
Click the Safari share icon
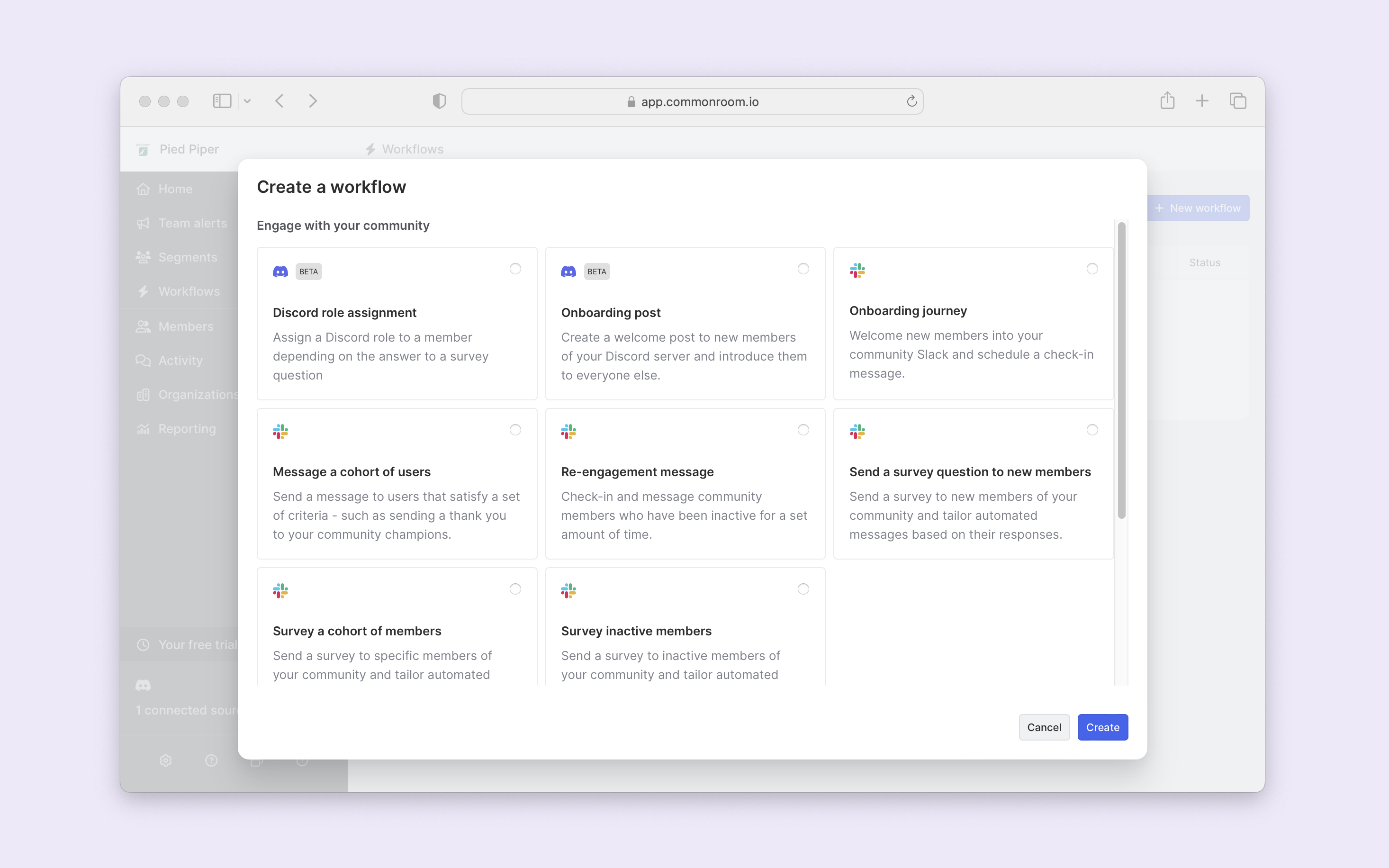coord(1167,101)
